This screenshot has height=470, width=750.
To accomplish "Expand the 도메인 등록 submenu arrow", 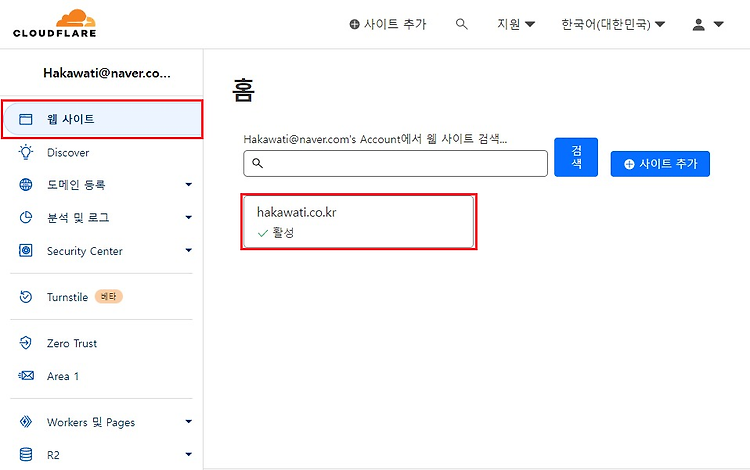I will [188, 185].
